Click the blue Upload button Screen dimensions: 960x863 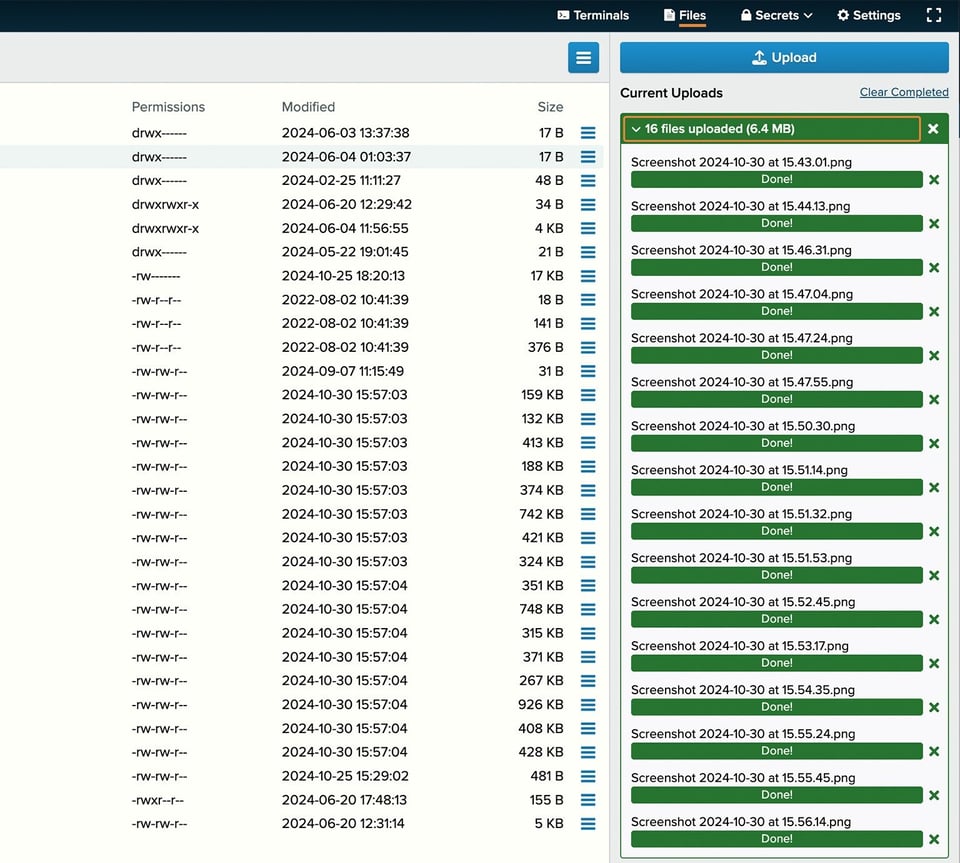[x=784, y=58]
